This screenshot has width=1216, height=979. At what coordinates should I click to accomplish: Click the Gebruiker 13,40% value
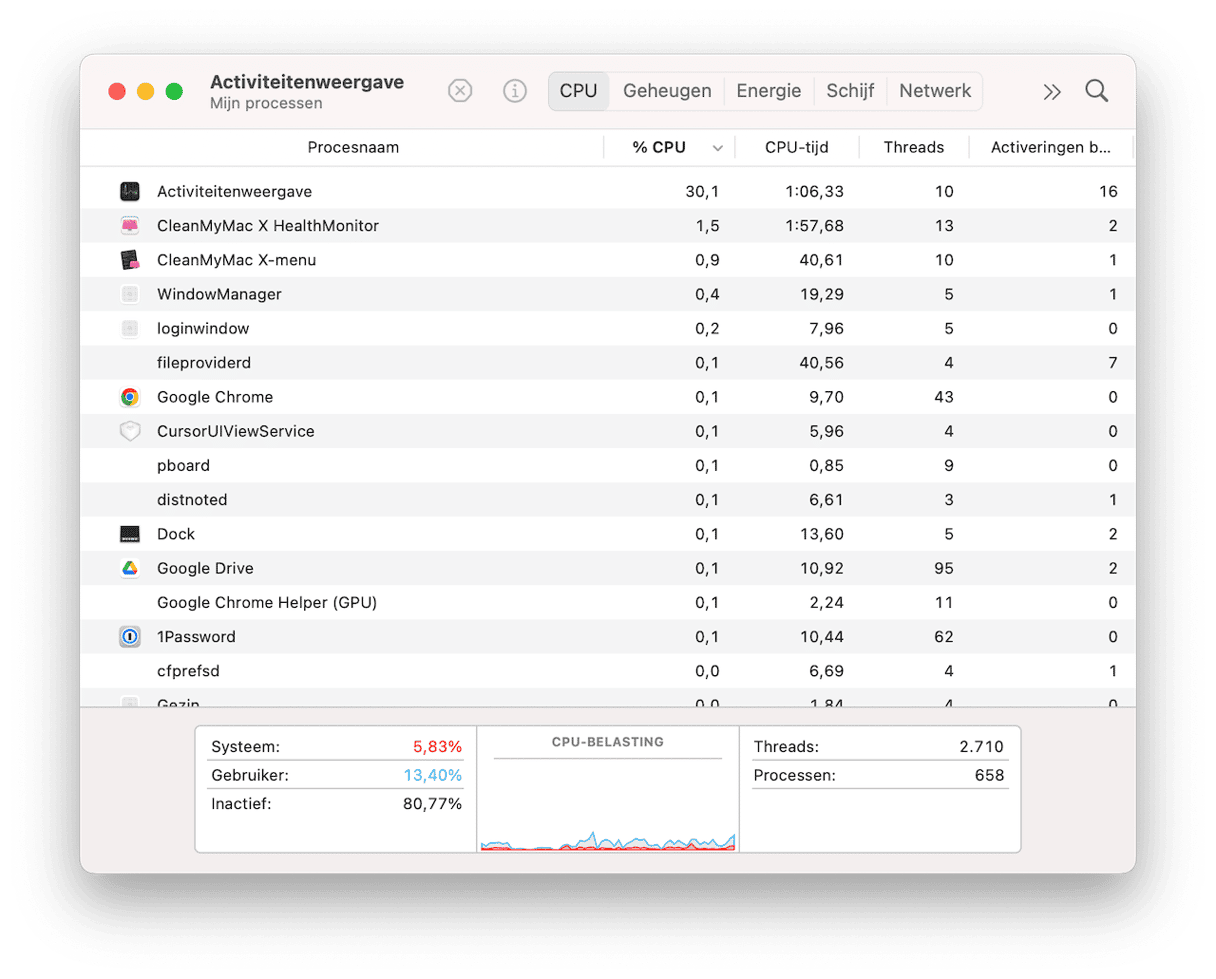[x=433, y=775]
